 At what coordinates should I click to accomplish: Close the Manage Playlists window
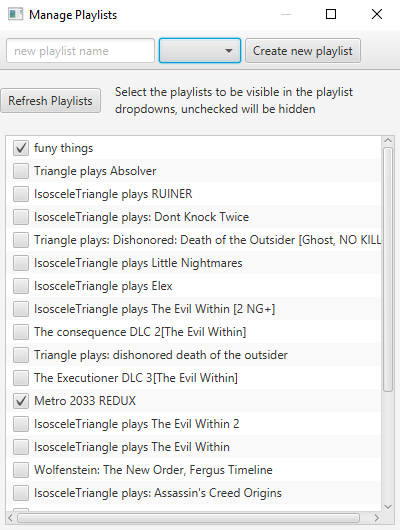[x=377, y=14]
